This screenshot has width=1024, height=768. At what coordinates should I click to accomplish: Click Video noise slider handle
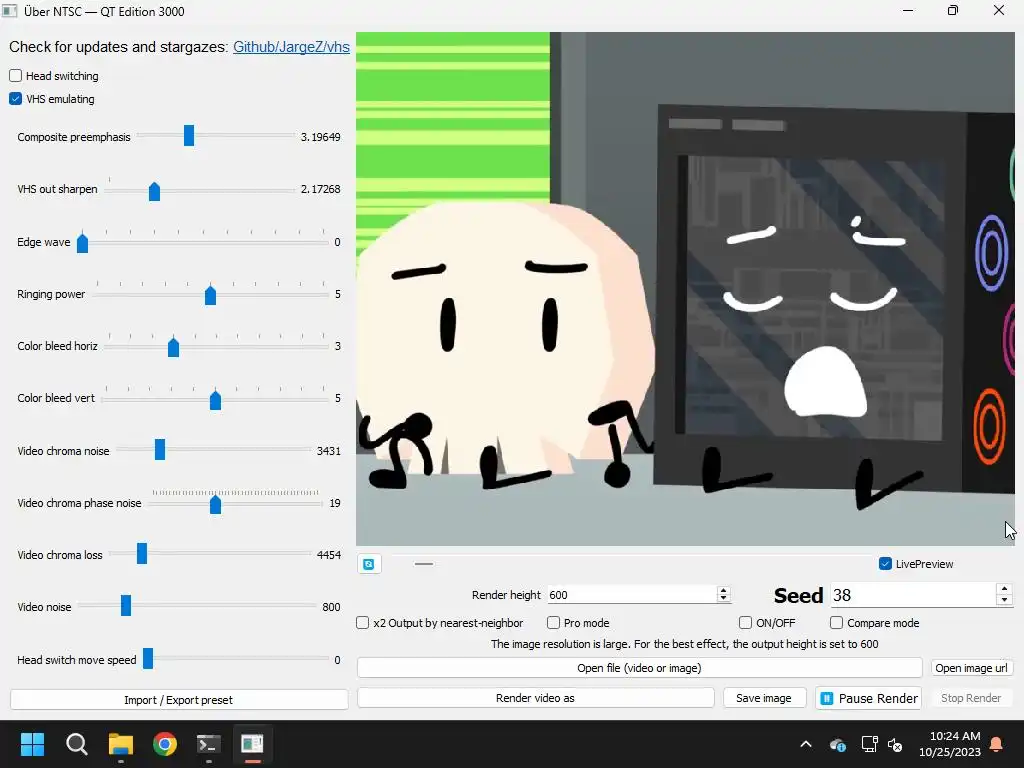pyautogui.click(x=126, y=605)
